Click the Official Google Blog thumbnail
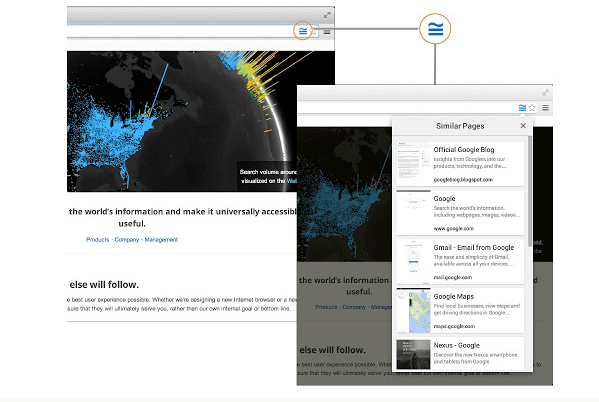 pos(413,164)
